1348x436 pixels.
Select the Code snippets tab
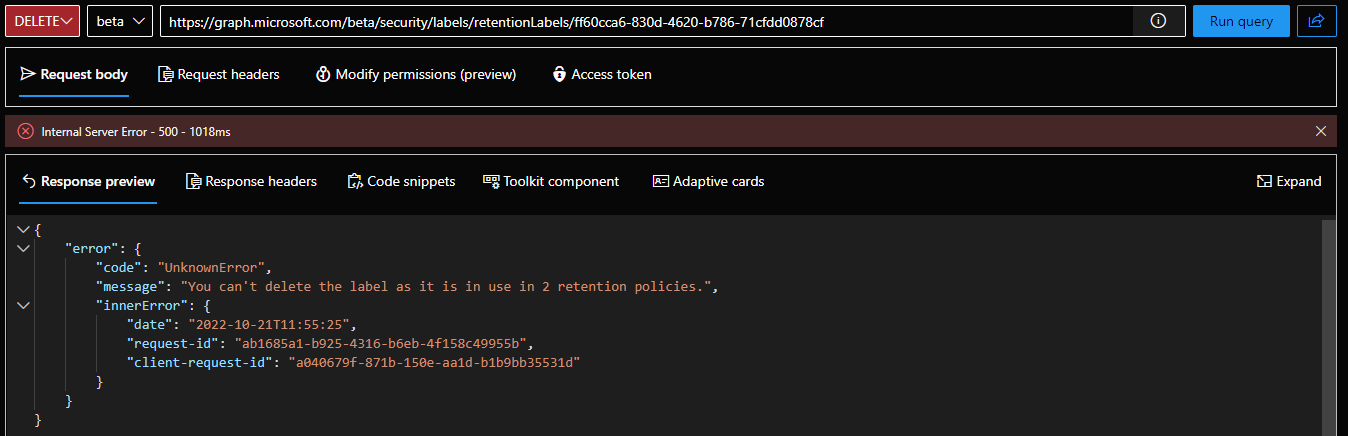click(x=401, y=181)
